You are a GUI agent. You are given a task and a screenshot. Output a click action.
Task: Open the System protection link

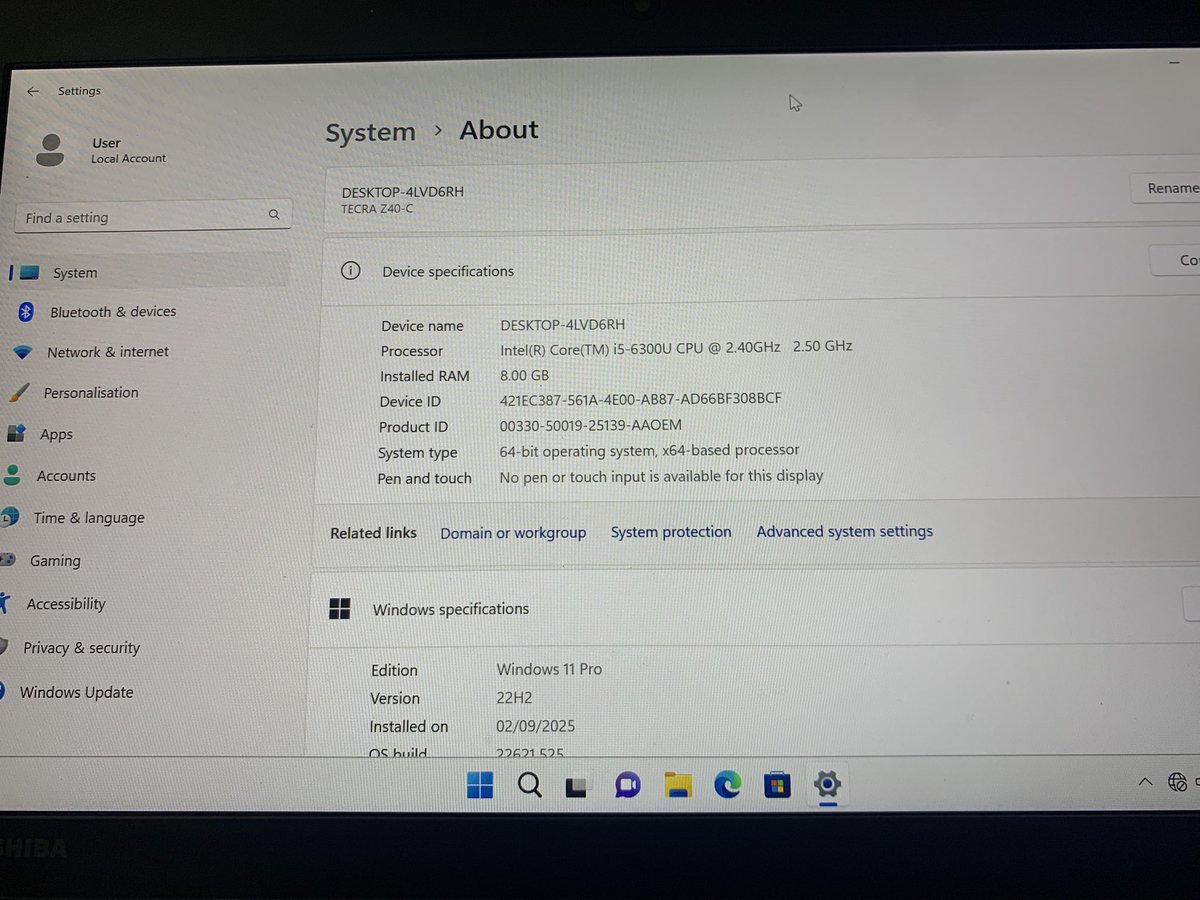[671, 532]
